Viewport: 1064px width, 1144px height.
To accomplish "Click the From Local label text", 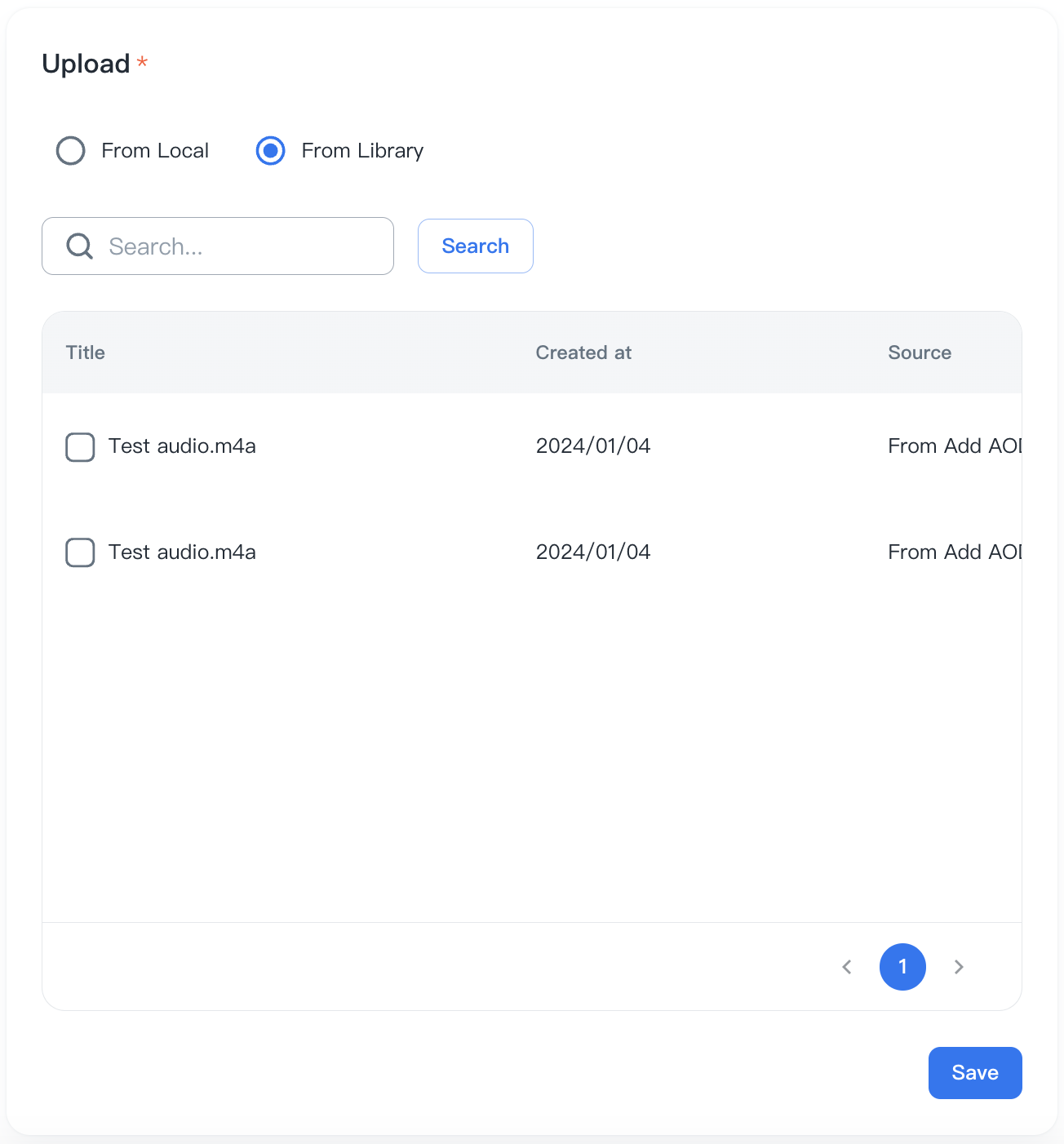I will coord(155,151).
